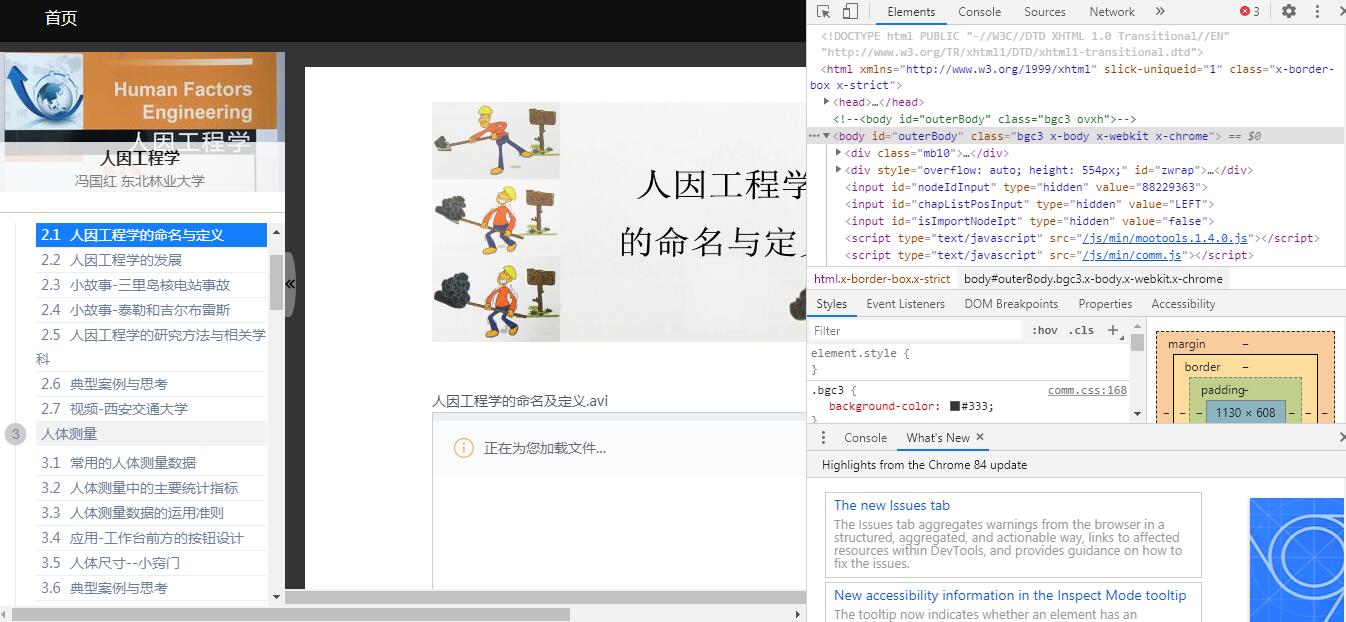Click body#outerBody breadcrumb
This screenshot has height=622, width=1346.
(1093, 279)
